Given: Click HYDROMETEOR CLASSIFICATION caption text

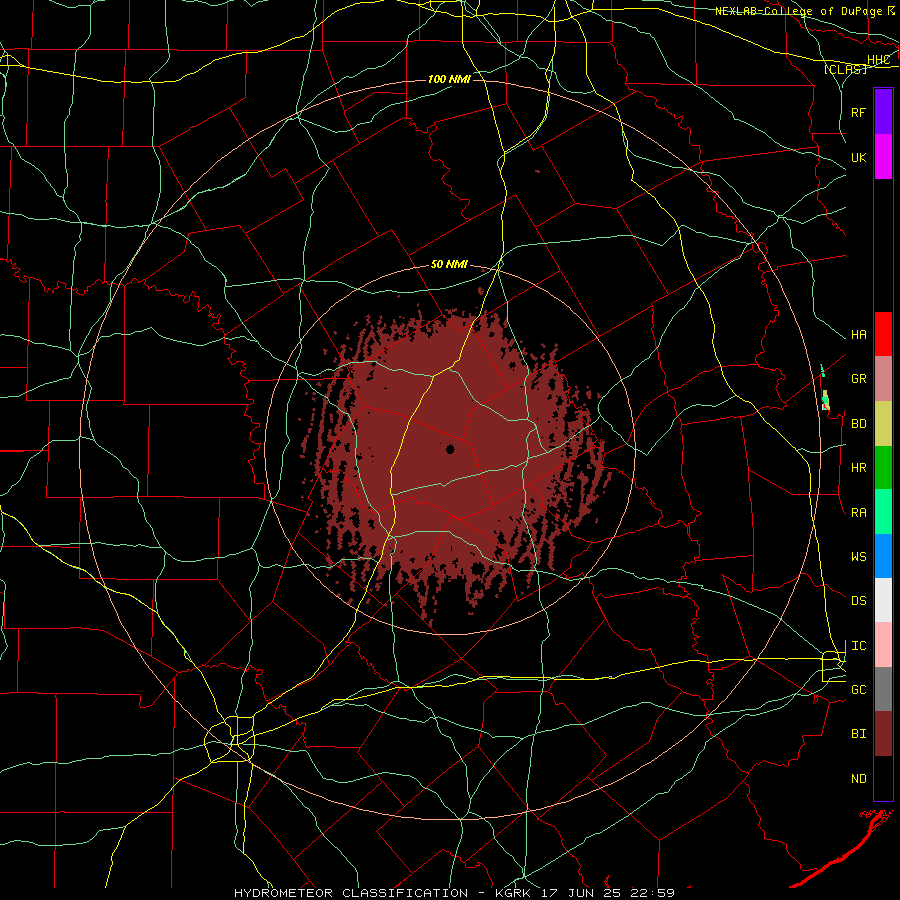Looking at the screenshot, I should (351, 893).
